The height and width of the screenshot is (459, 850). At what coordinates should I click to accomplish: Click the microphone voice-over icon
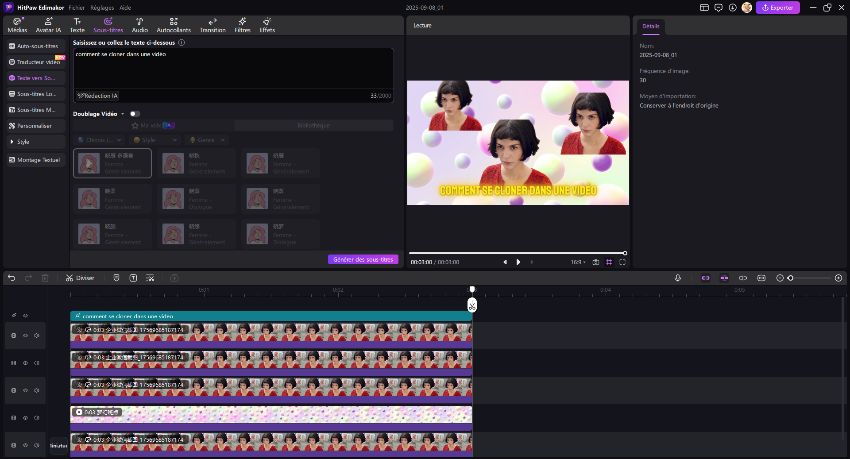(x=678, y=277)
